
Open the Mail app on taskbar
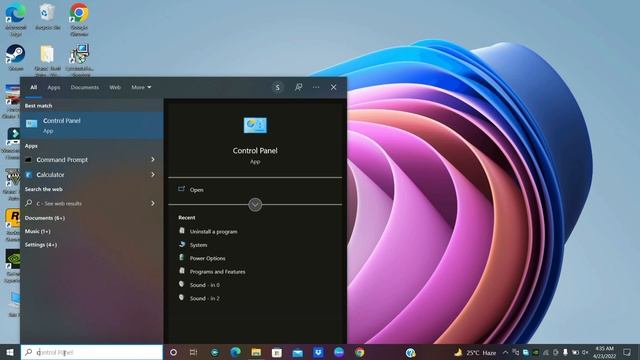click(298, 352)
